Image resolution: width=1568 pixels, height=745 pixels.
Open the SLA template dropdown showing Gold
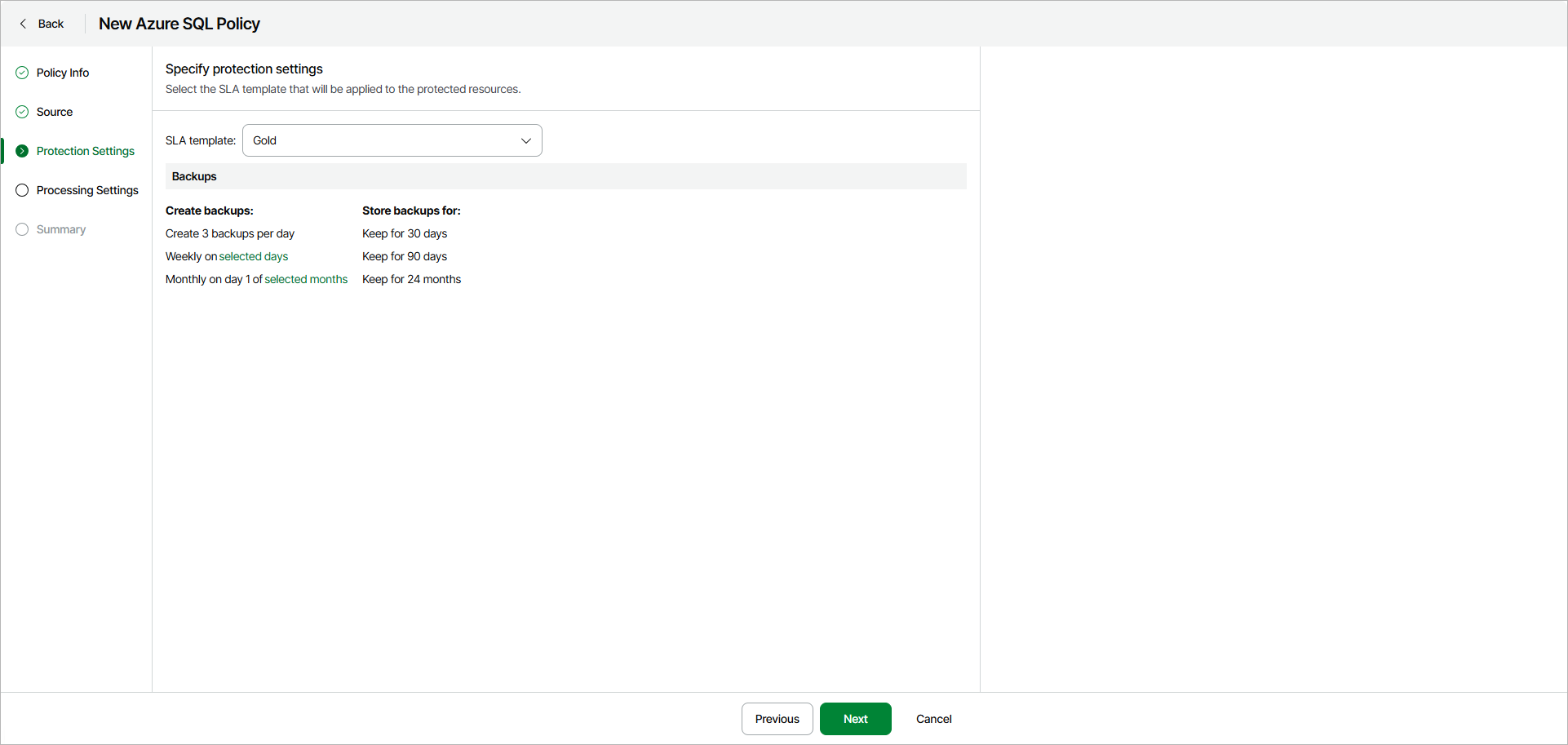point(392,140)
